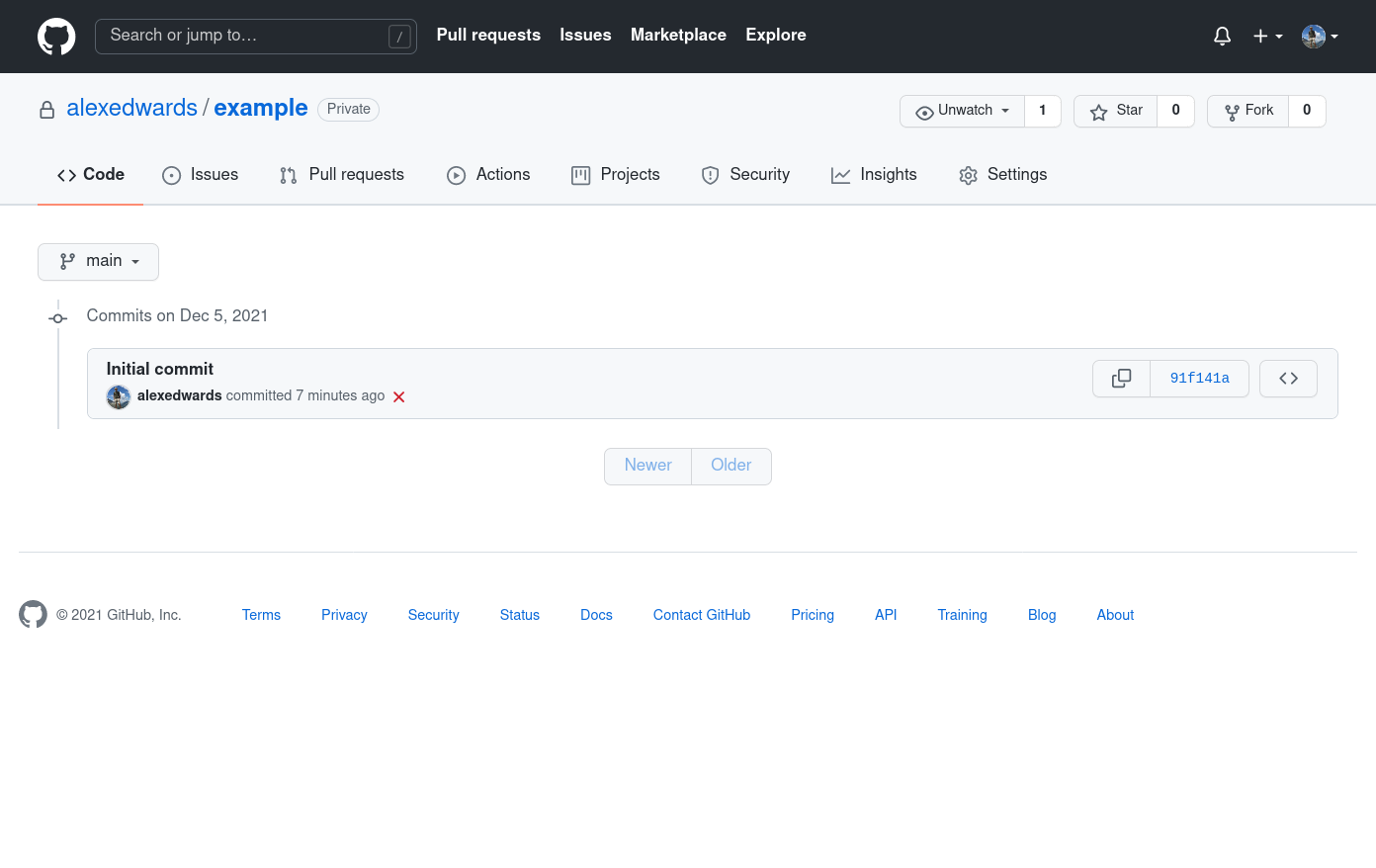Switch to the Settings tab
The image size is (1376, 868).
(1002, 175)
